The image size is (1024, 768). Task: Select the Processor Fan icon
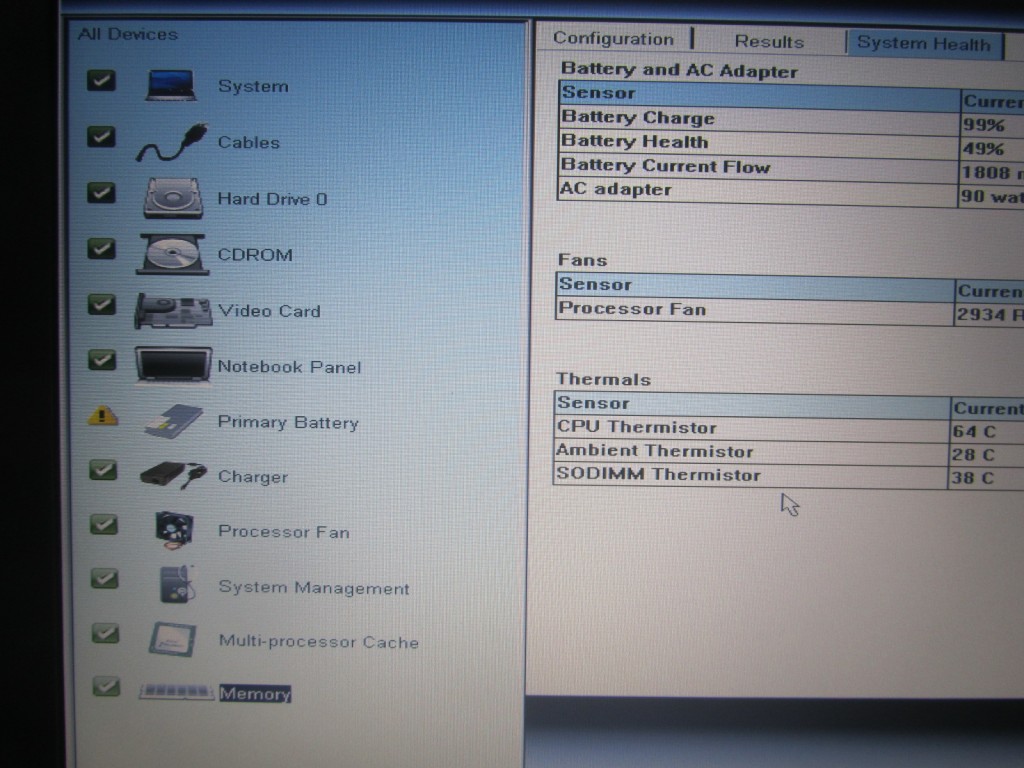[174, 530]
